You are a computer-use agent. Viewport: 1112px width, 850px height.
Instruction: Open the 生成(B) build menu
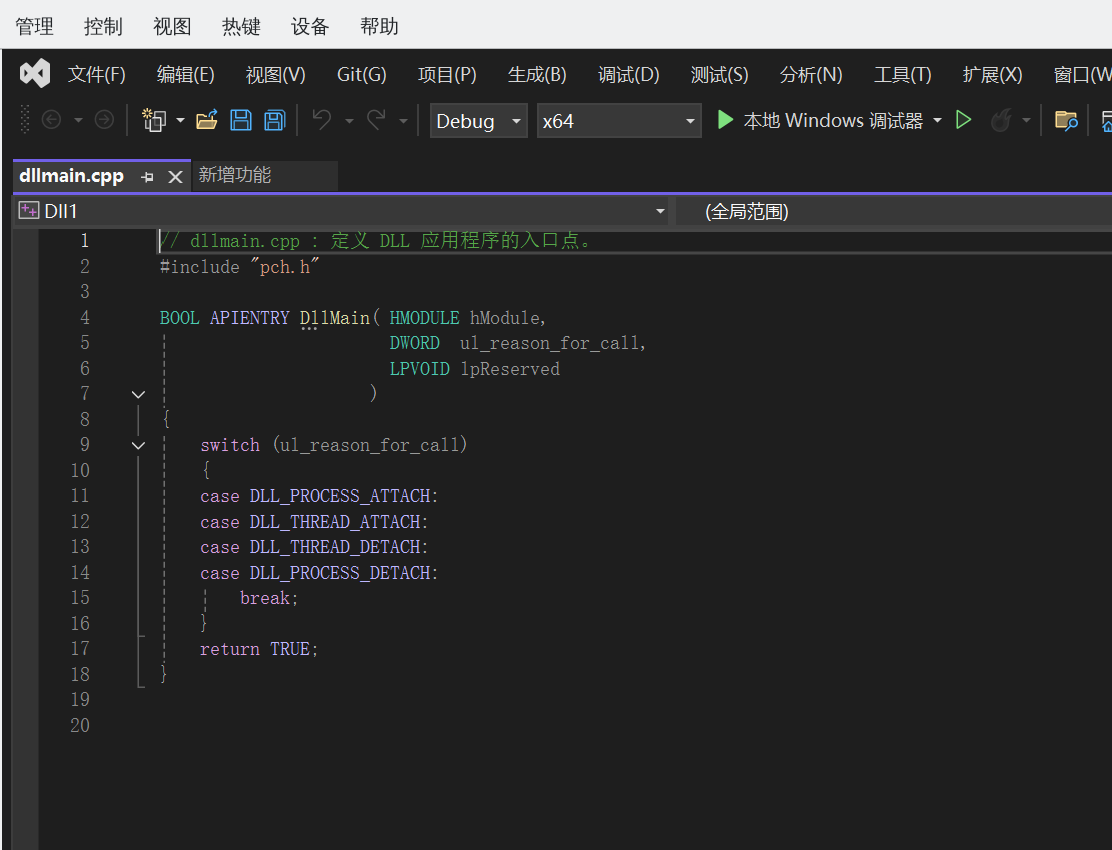(x=537, y=75)
